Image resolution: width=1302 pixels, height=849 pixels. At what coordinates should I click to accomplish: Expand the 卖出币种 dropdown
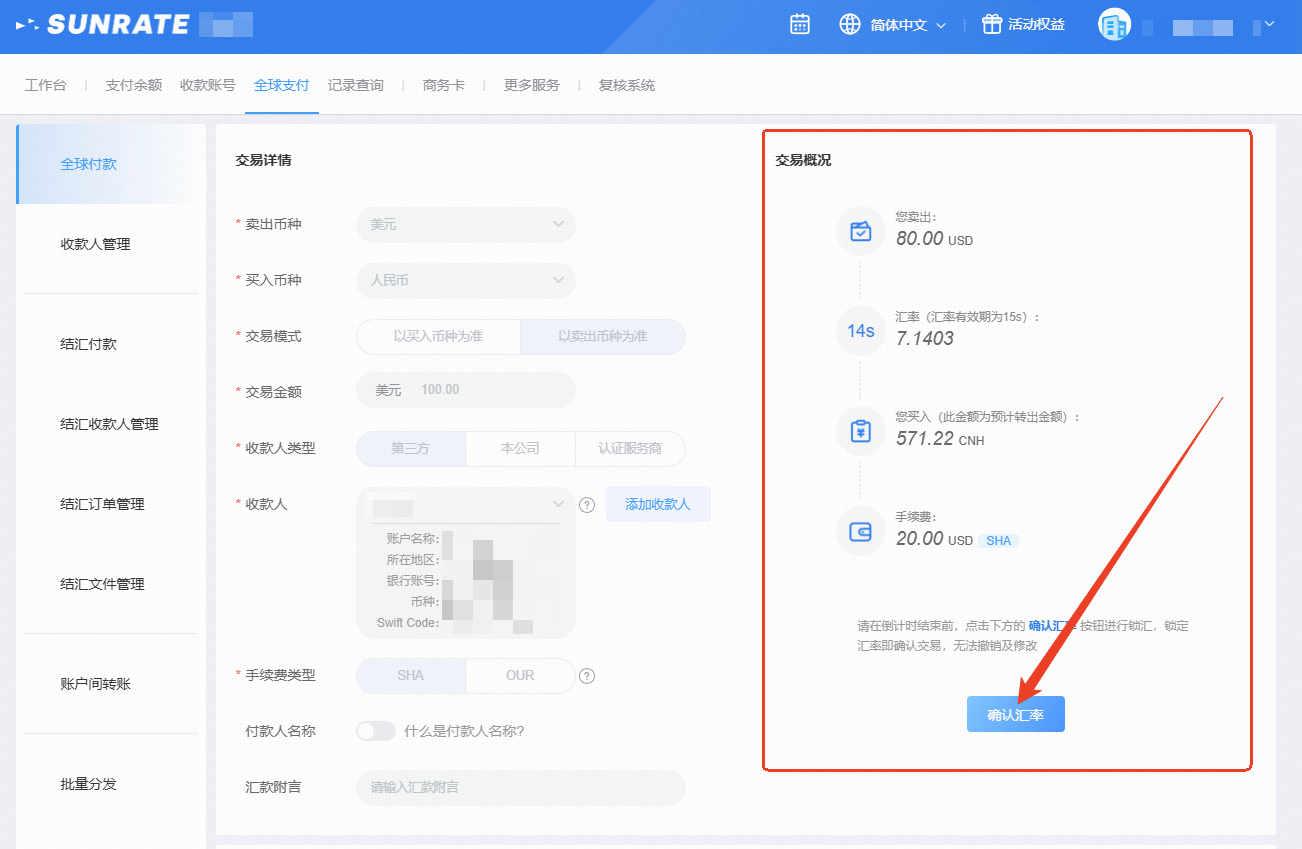point(466,225)
